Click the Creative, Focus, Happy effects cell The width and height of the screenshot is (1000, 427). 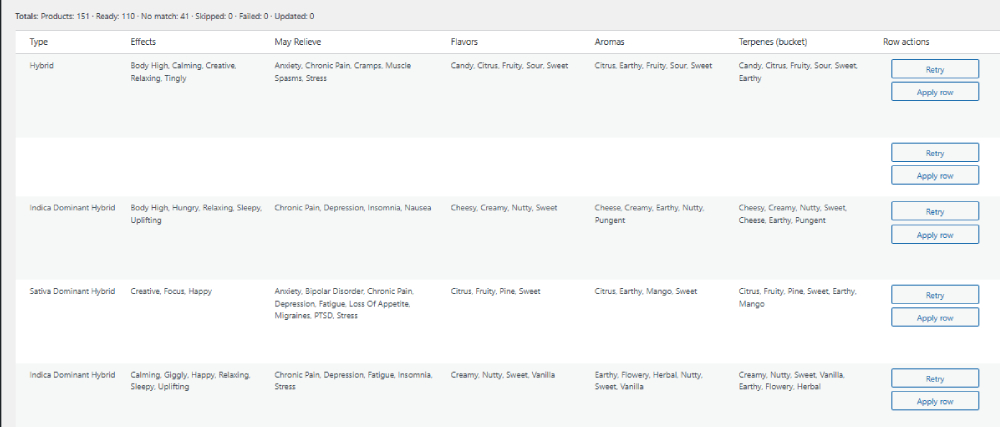[x=171, y=291]
